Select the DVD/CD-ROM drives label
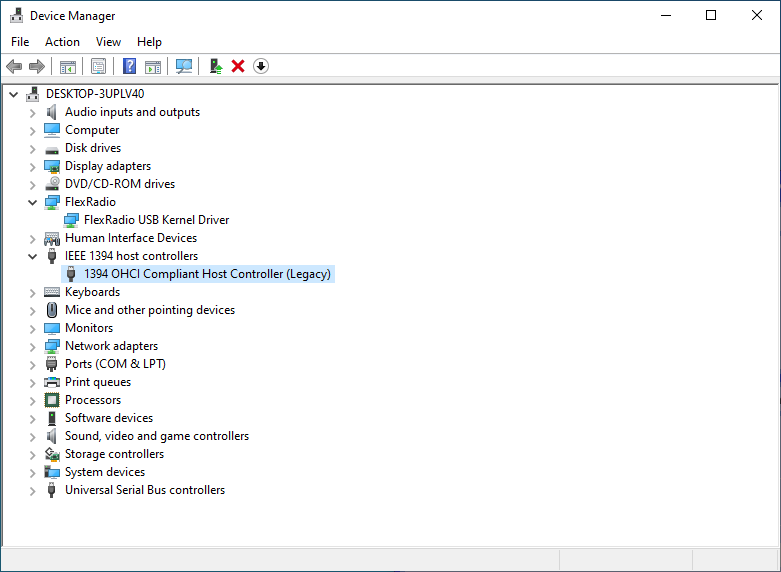Image resolution: width=781 pixels, height=572 pixels. [120, 184]
